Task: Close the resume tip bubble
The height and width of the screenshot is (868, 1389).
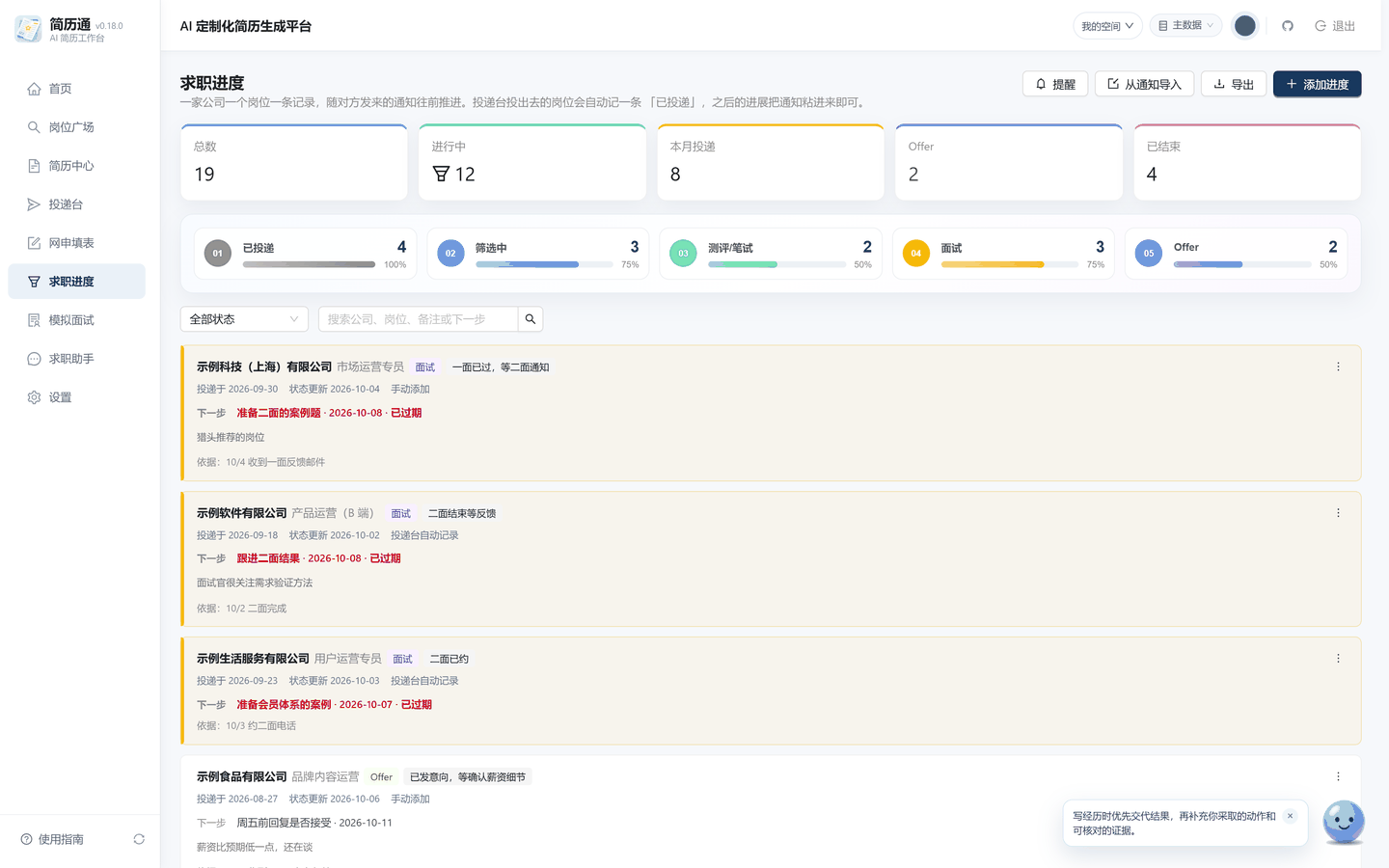Action: (1290, 816)
